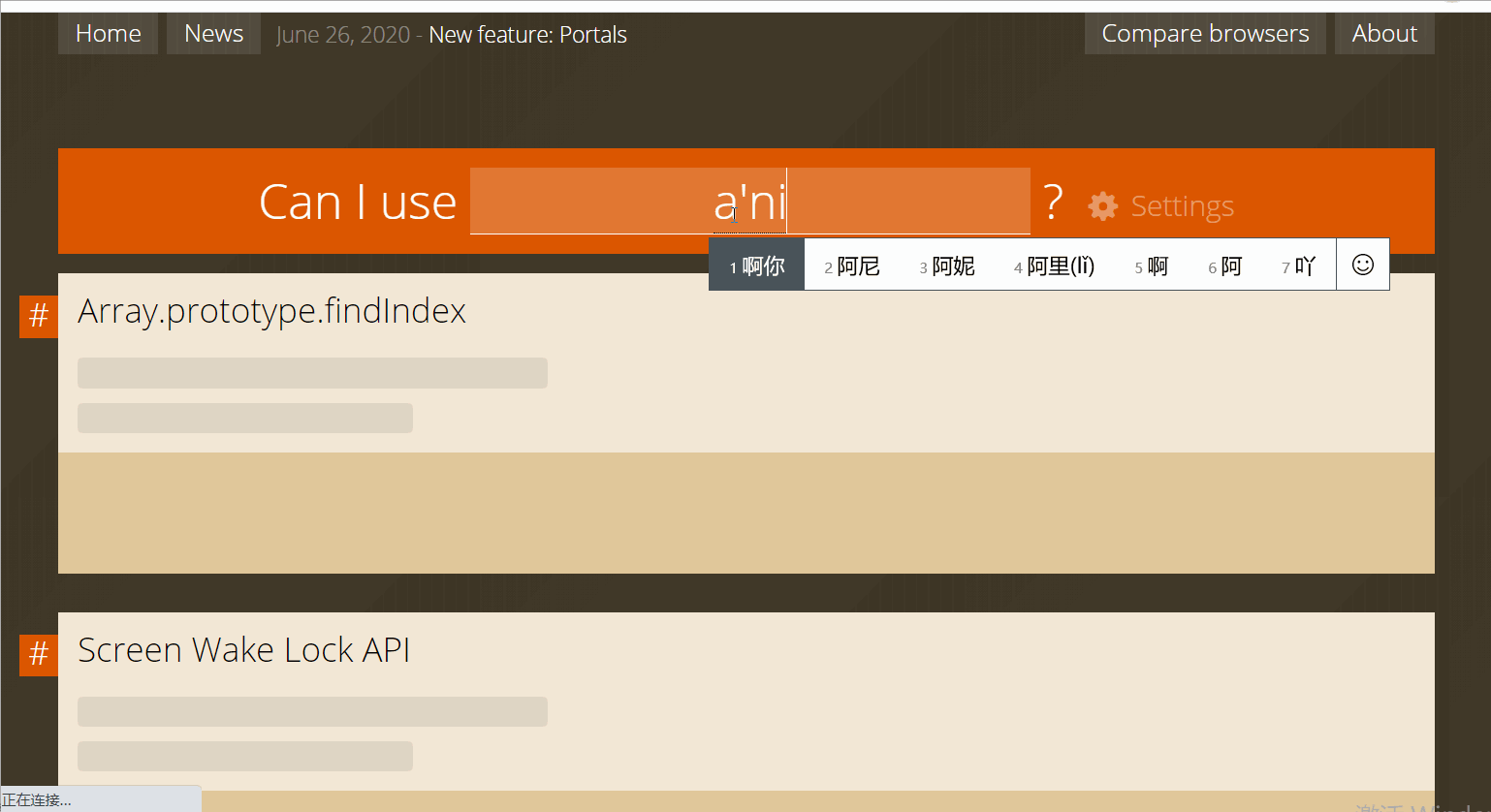Screen dimensions: 1491x812
Task: Open the IME emoji picker smiley icon
Action: 1362,265
